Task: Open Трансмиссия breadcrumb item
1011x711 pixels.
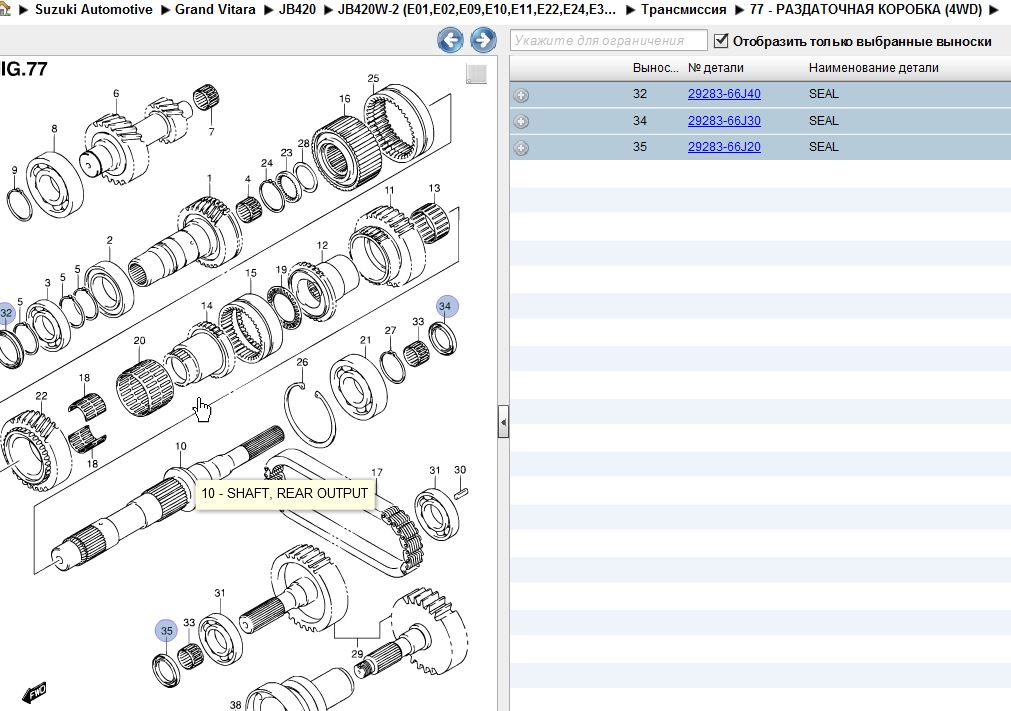Action: click(683, 9)
